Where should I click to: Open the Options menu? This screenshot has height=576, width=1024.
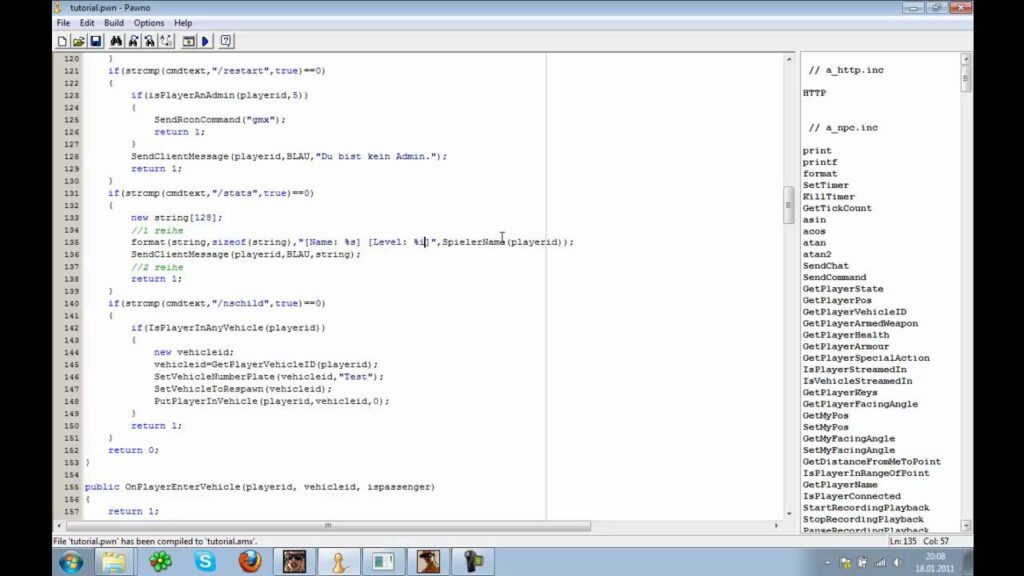click(x=149, y=22)
